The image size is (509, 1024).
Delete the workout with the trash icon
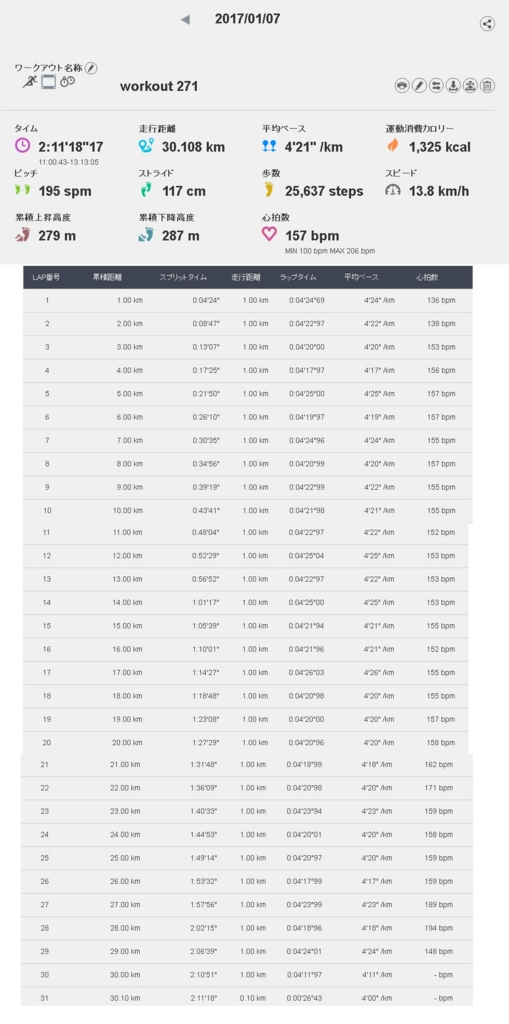tap(487, 86)
